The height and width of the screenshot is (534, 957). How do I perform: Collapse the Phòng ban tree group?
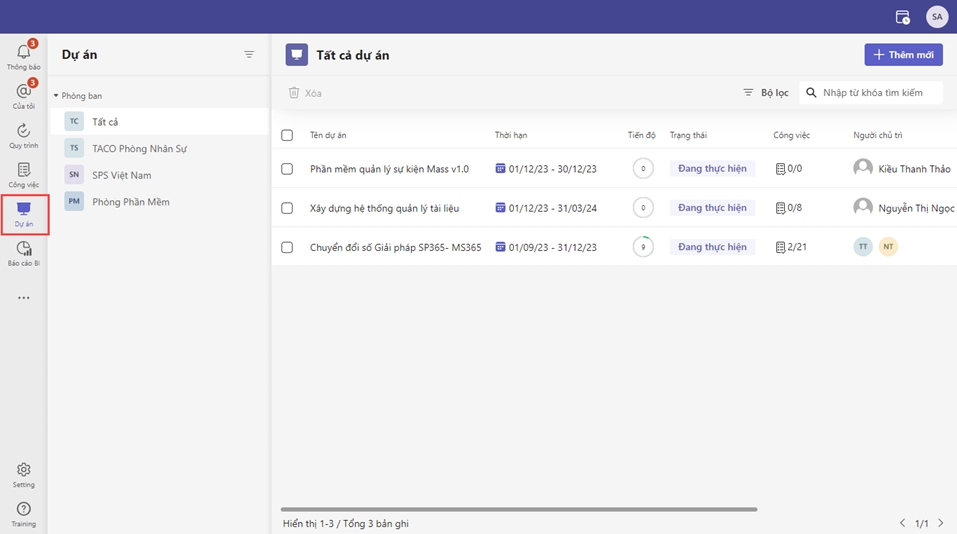(x=56, y=96)
